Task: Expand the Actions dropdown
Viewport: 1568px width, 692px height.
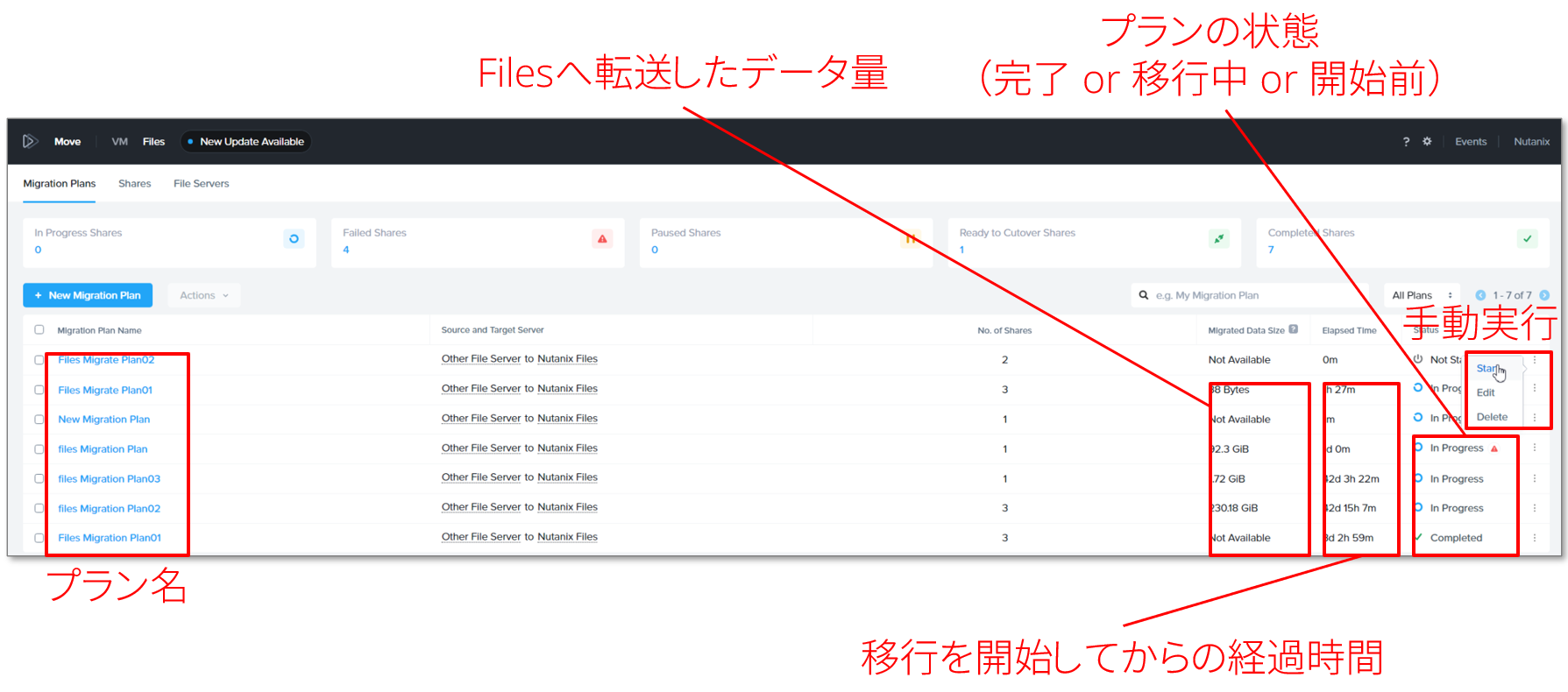Action: (203, 295)
